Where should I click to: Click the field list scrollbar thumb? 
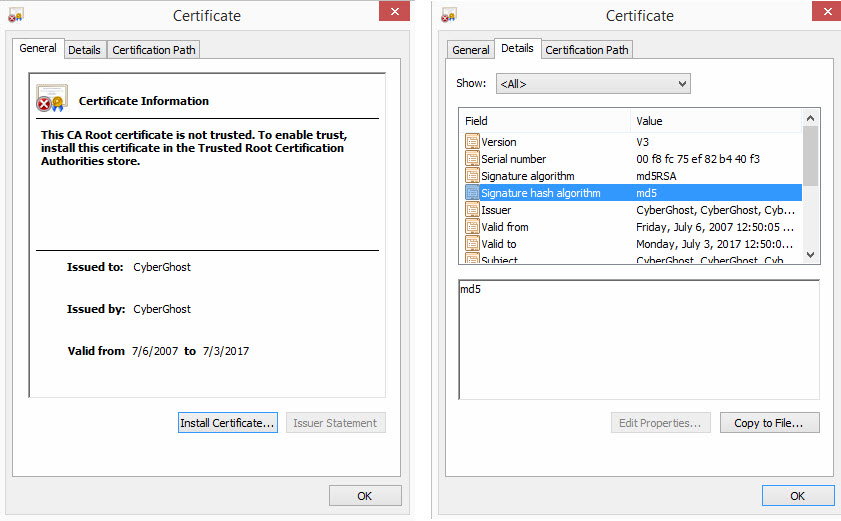(810, 156)
